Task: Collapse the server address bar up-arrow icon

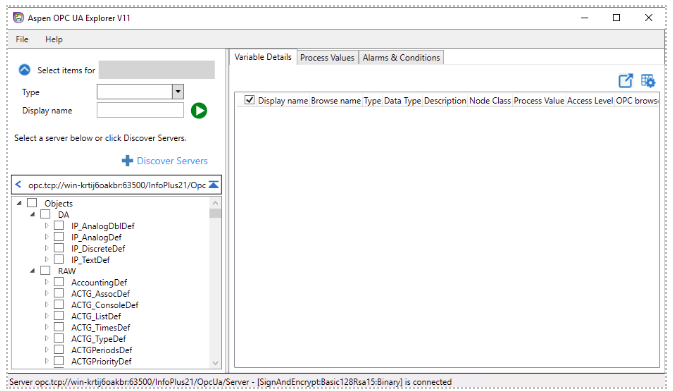Action: click(213, 185)
